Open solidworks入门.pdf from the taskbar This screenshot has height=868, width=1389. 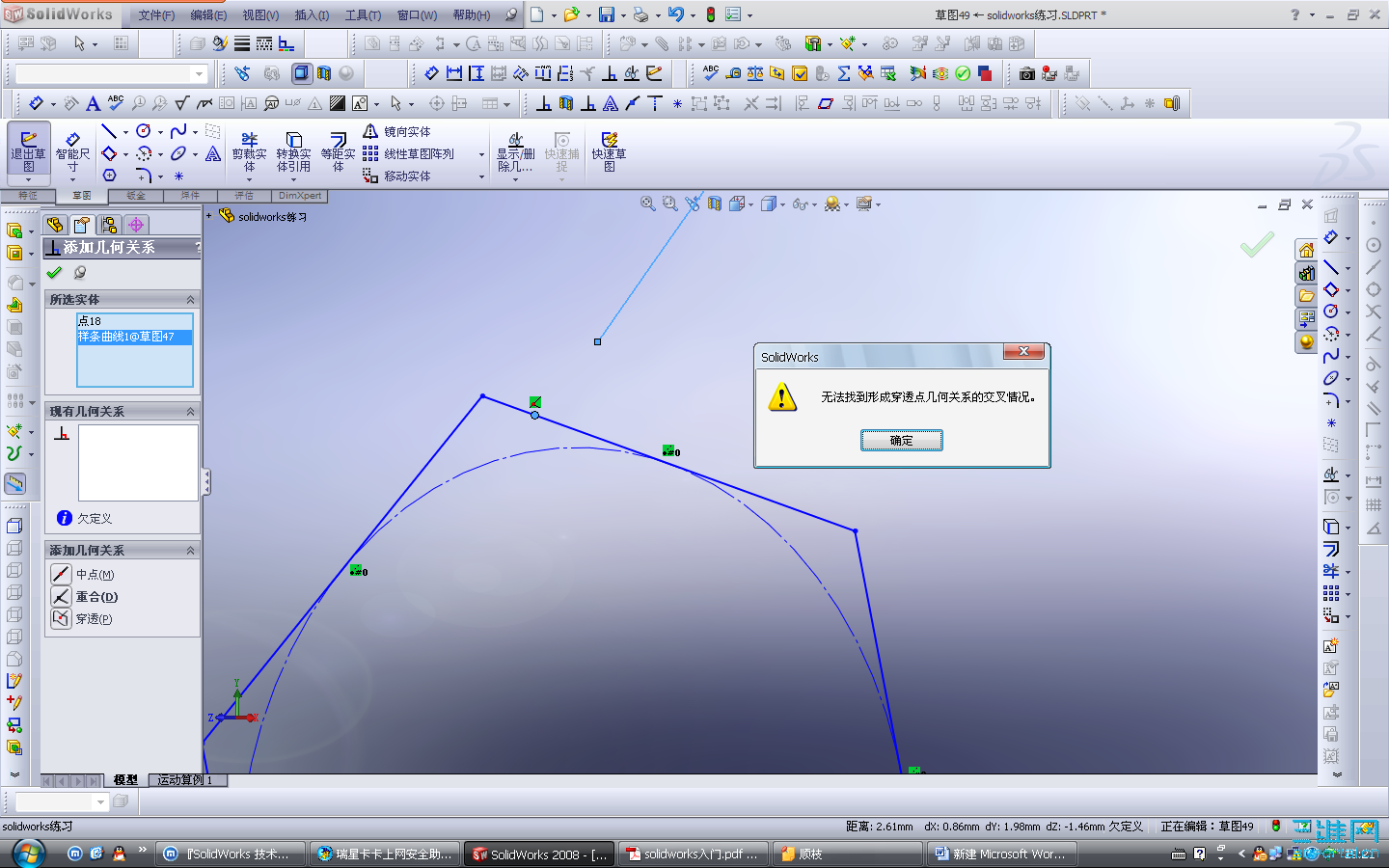coord(693,854)
